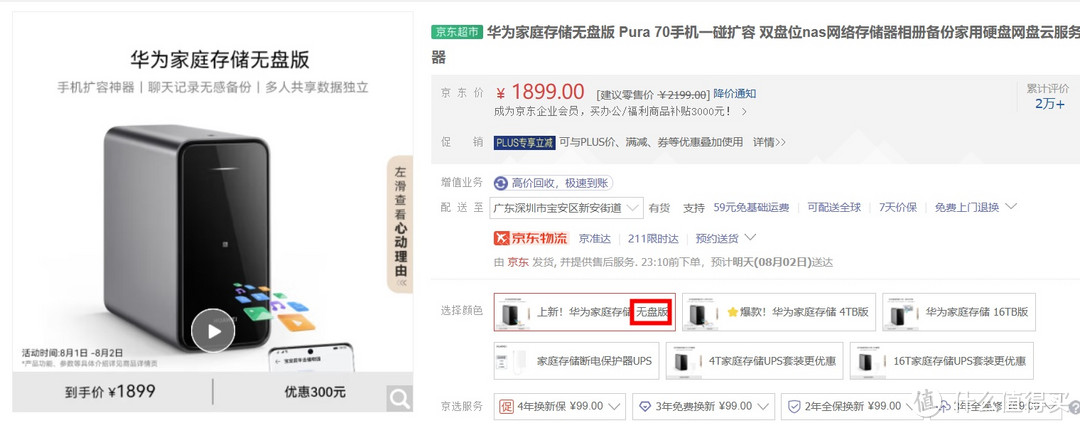This screenshot has height=428, width=1080.
Task: Open 2年全保换新 ¥99.00 dropdown
Action: pyautogui.click(x=853, y=407)
